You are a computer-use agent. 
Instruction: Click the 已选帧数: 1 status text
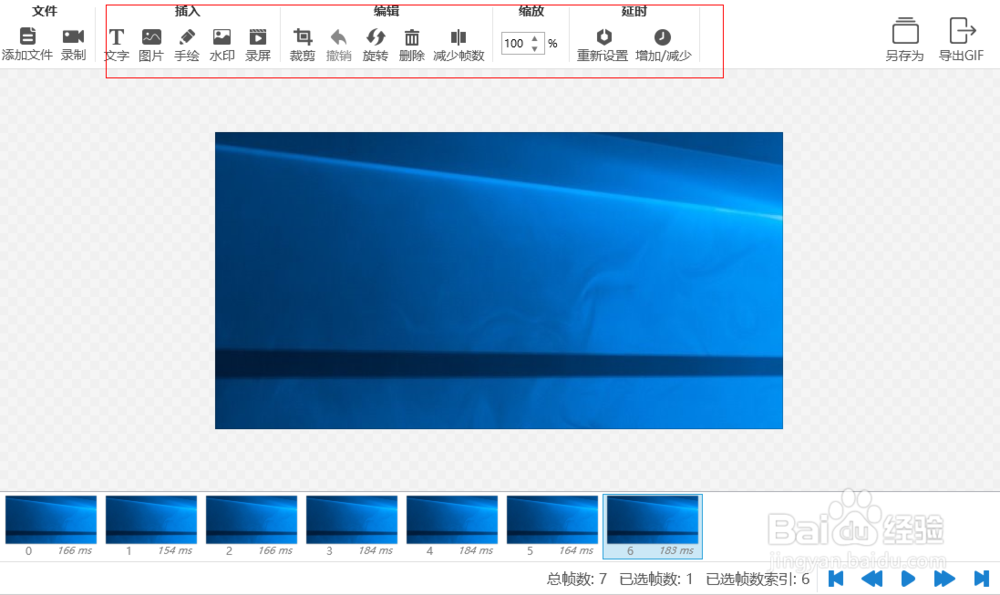click(656, 578)
